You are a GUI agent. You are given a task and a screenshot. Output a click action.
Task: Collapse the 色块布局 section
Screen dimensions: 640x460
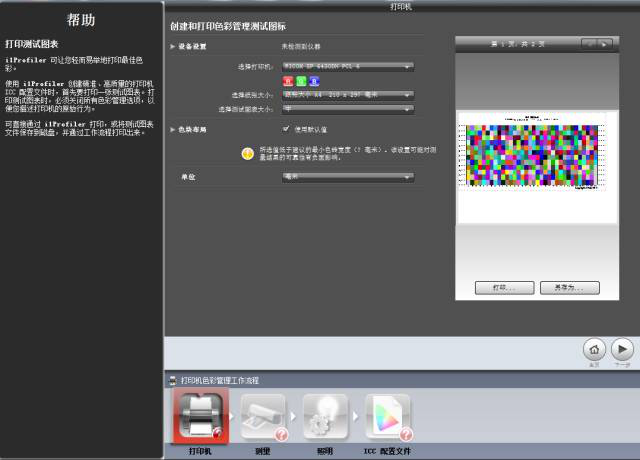pos(172,130)
